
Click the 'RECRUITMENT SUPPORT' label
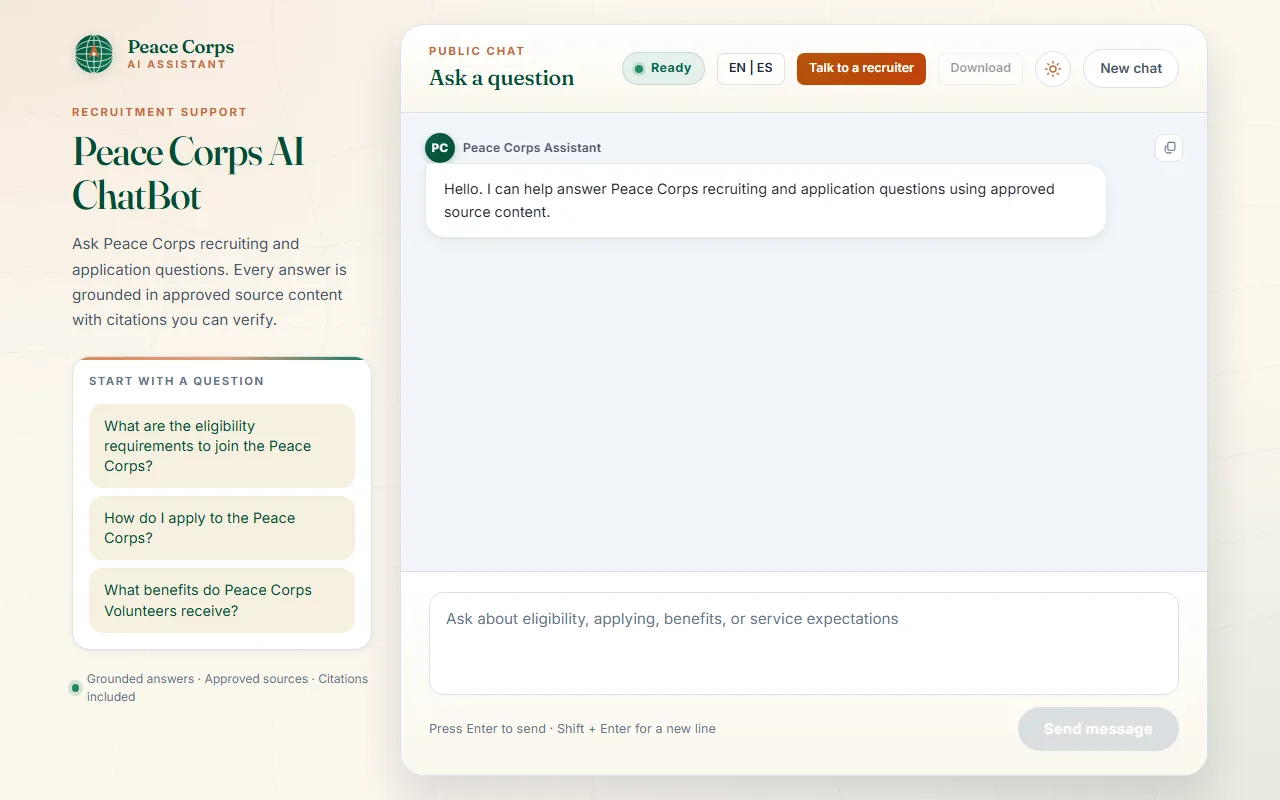(160, 112)
